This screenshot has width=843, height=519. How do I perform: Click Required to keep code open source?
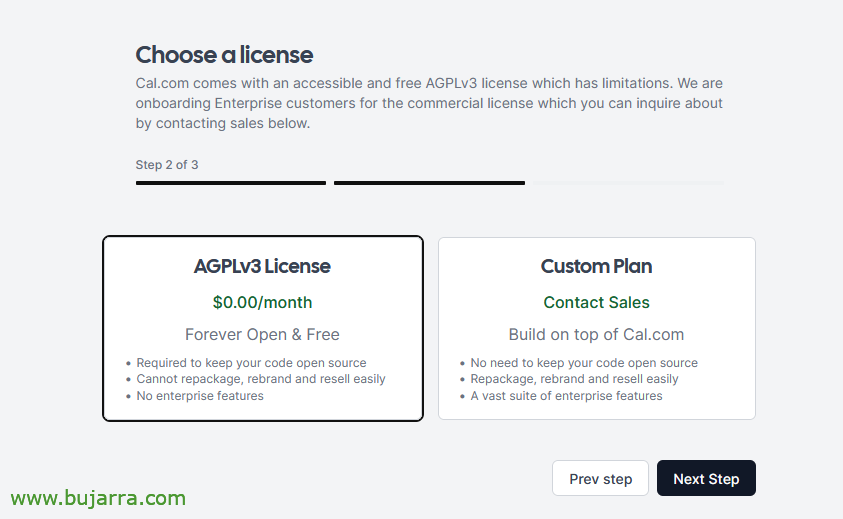(251, 363)
